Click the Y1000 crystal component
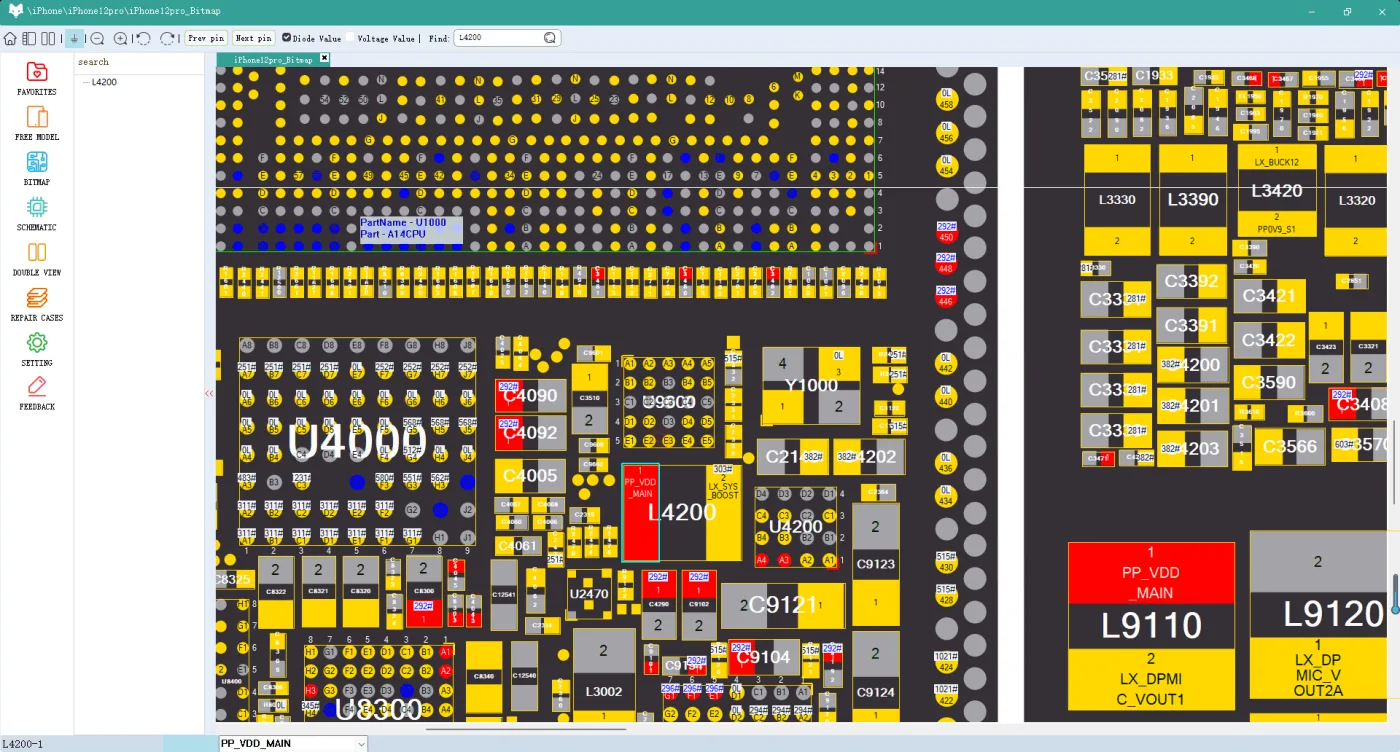 click(811, 385)
